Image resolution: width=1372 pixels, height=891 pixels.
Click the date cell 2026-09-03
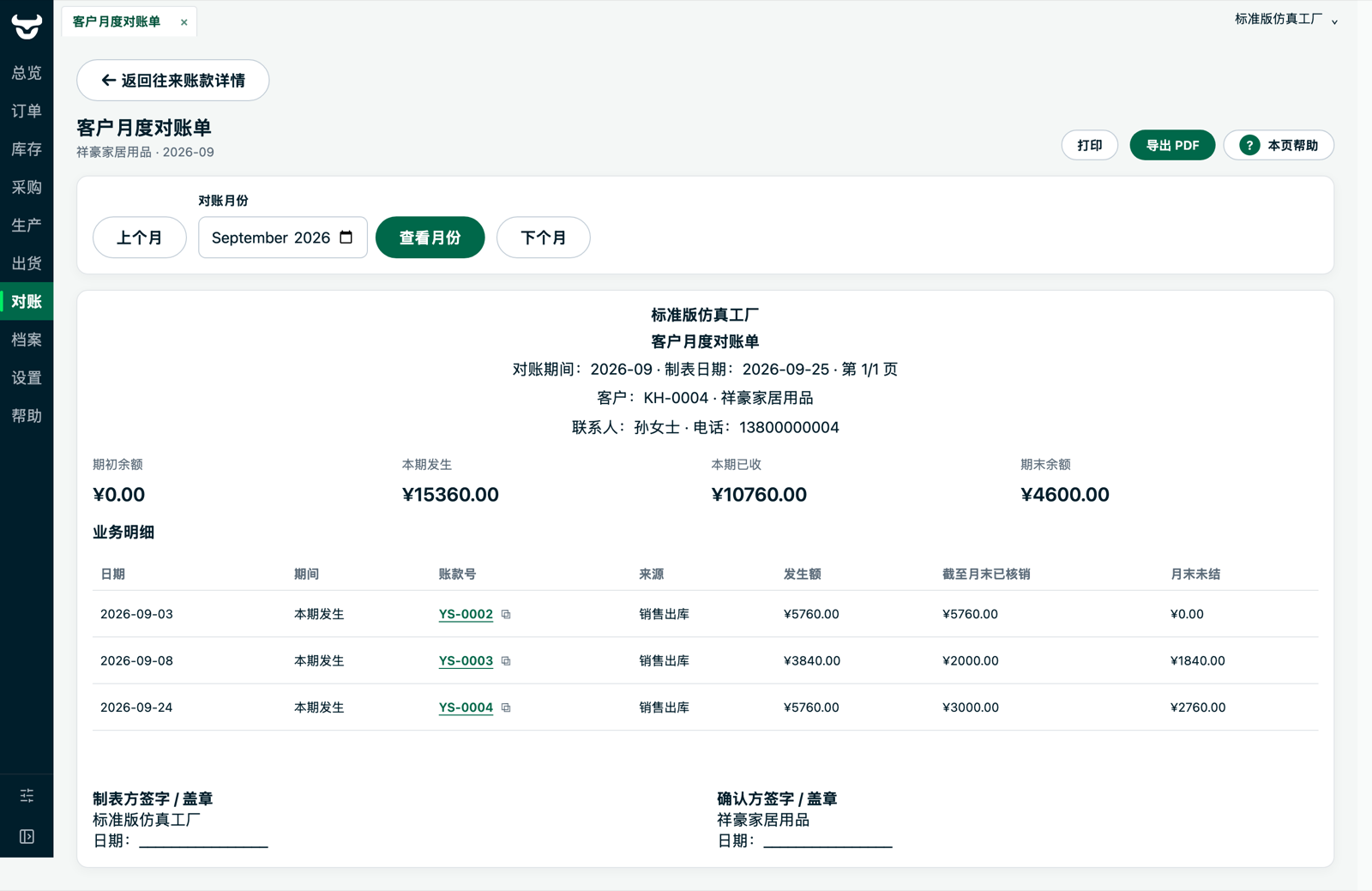(x=136, y=614)
